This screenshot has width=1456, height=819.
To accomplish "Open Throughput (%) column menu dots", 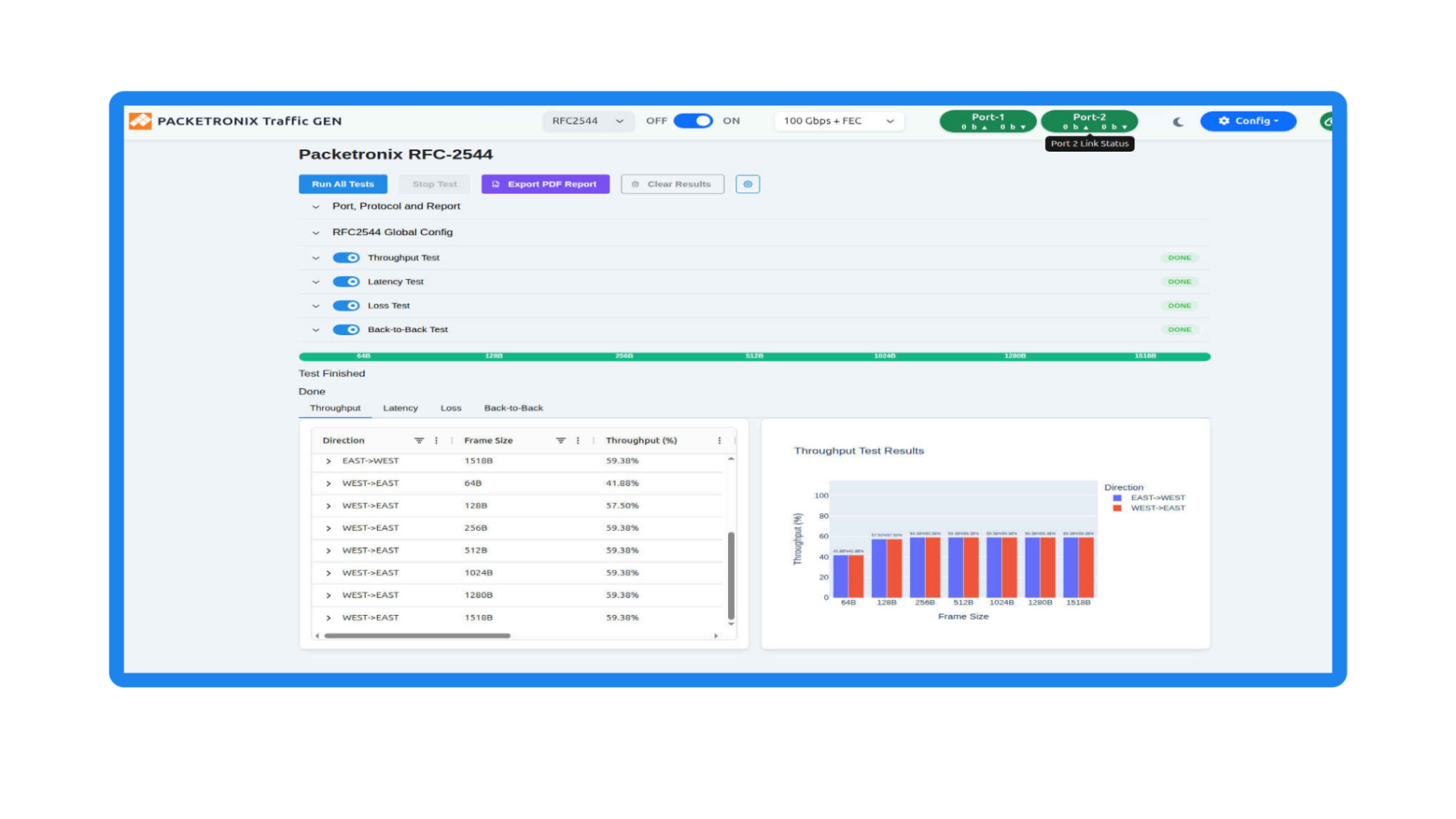I will coord(720,441).
